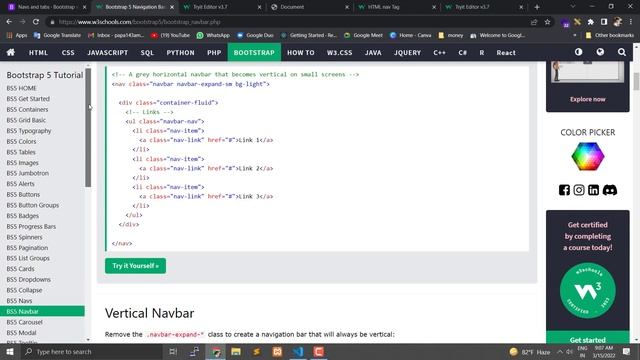Open Chrome's three-dot menu
The width and height of the screenshot is (640, 360).
[x=631, y=22]
